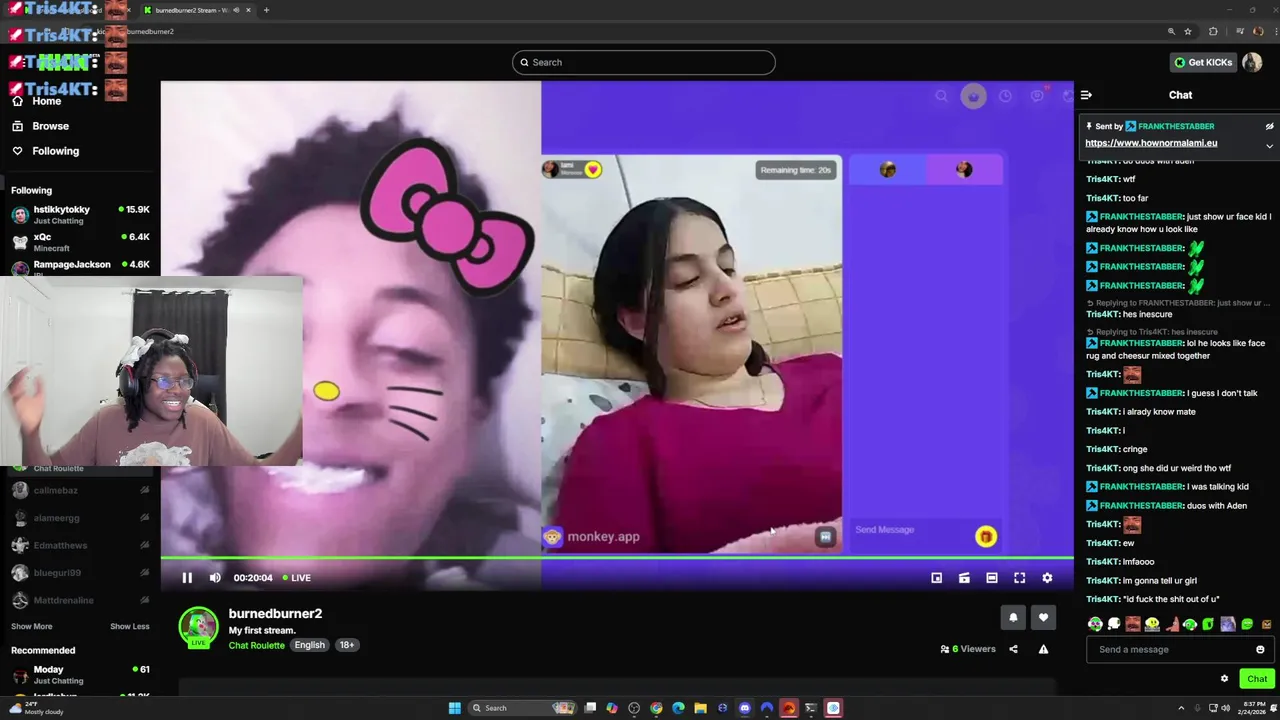The height and width of the screenshot is (720, 1280).
Task: Click the Windows taskbar Search box
Action: point(521,708)
